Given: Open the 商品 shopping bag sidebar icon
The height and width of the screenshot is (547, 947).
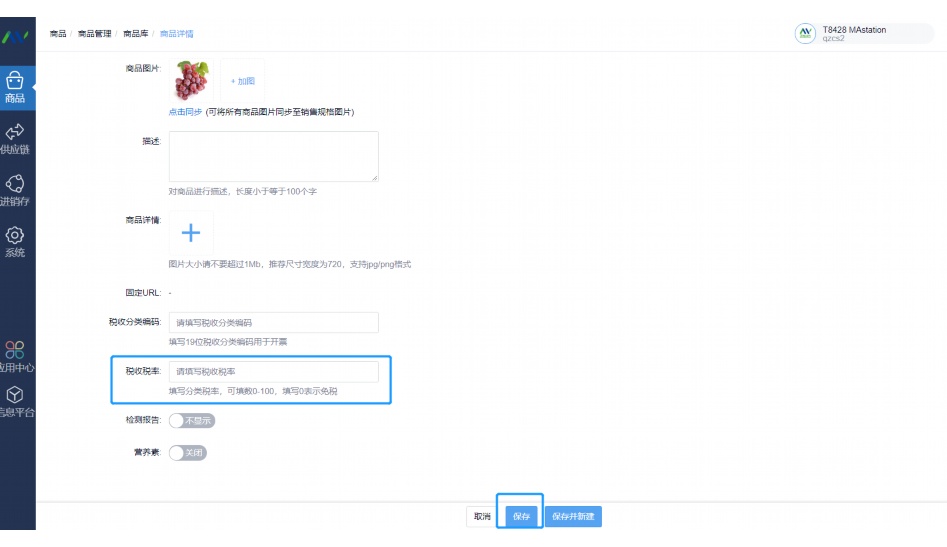Looking at the screenshot, I should click(15, 80).
